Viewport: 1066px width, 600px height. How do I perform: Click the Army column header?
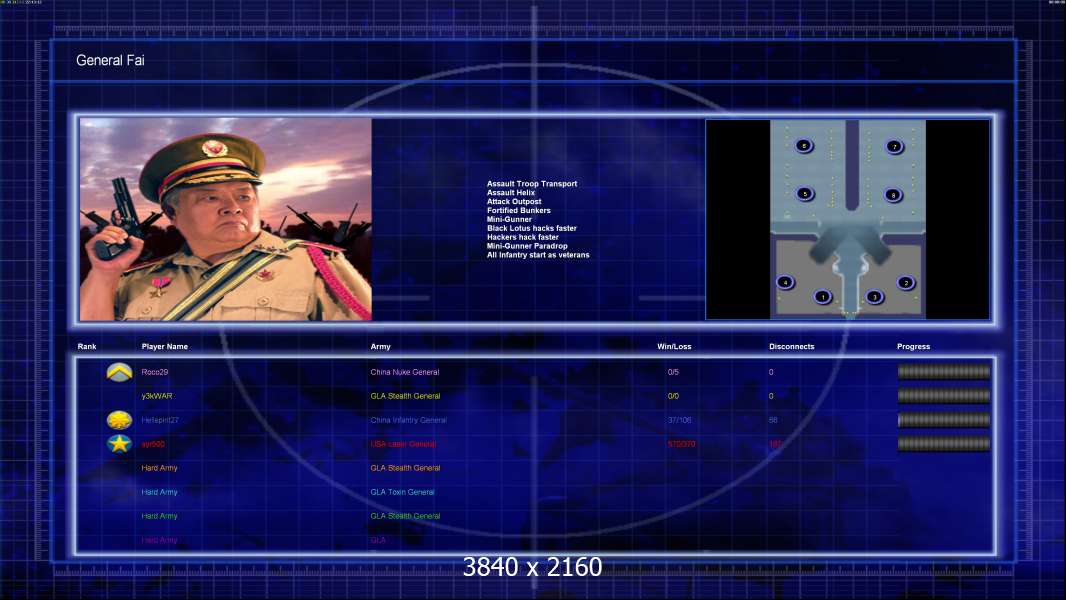coord(381,347)
